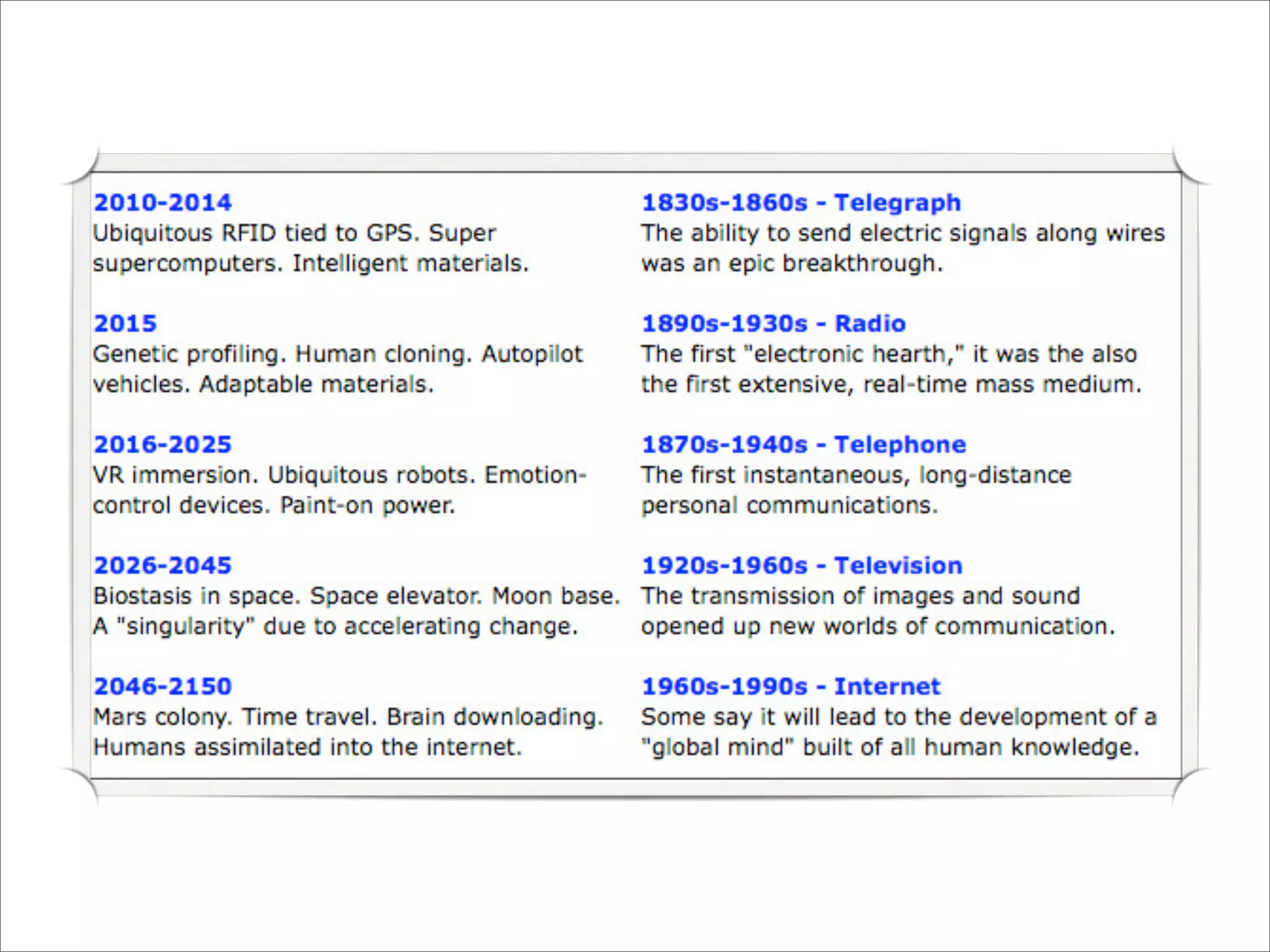Click the 1870s-1940s Telephone heading
Image resolution: width=1270 pixels, height=952 pixels.
[803, 444]
